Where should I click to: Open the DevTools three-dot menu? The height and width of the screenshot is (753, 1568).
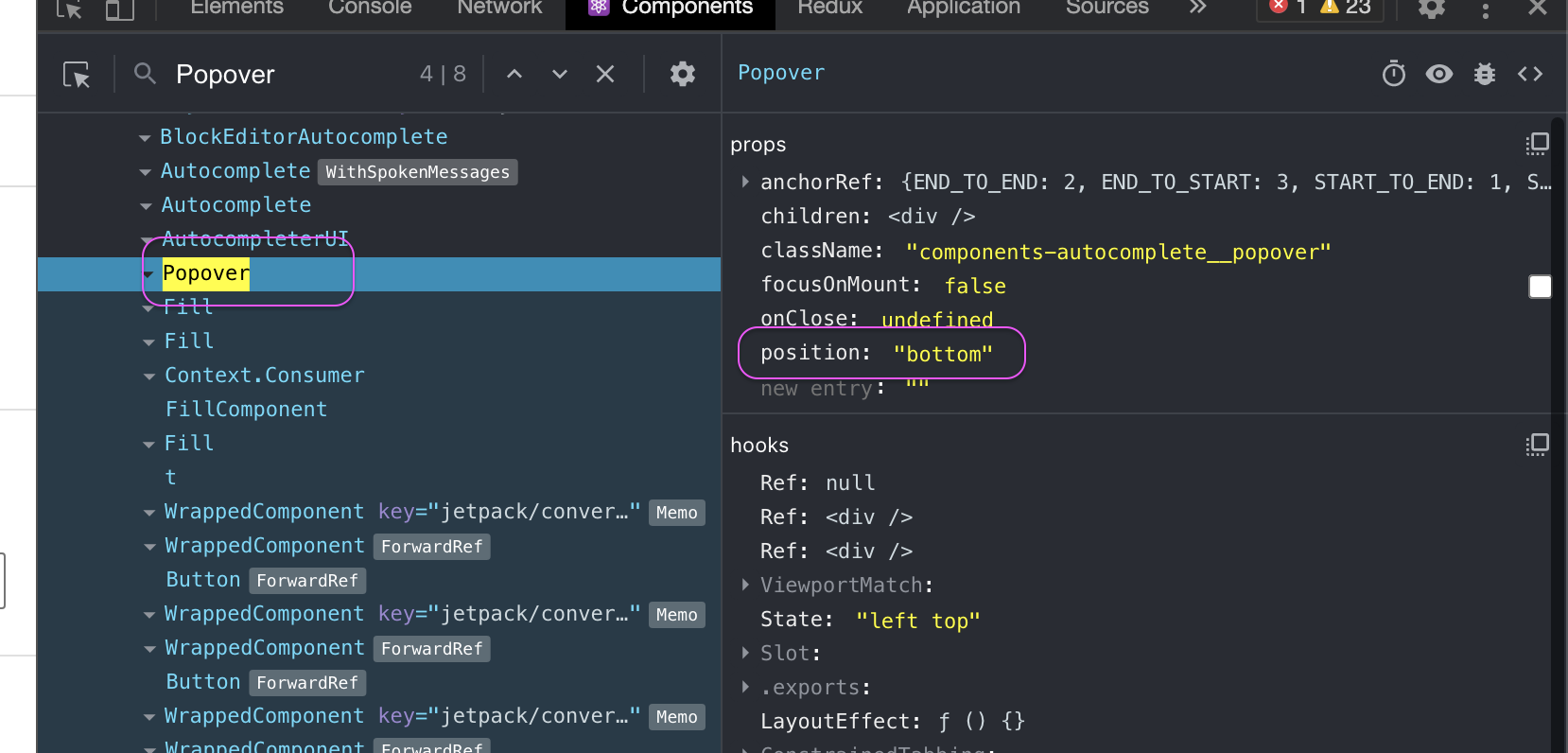1486,9
